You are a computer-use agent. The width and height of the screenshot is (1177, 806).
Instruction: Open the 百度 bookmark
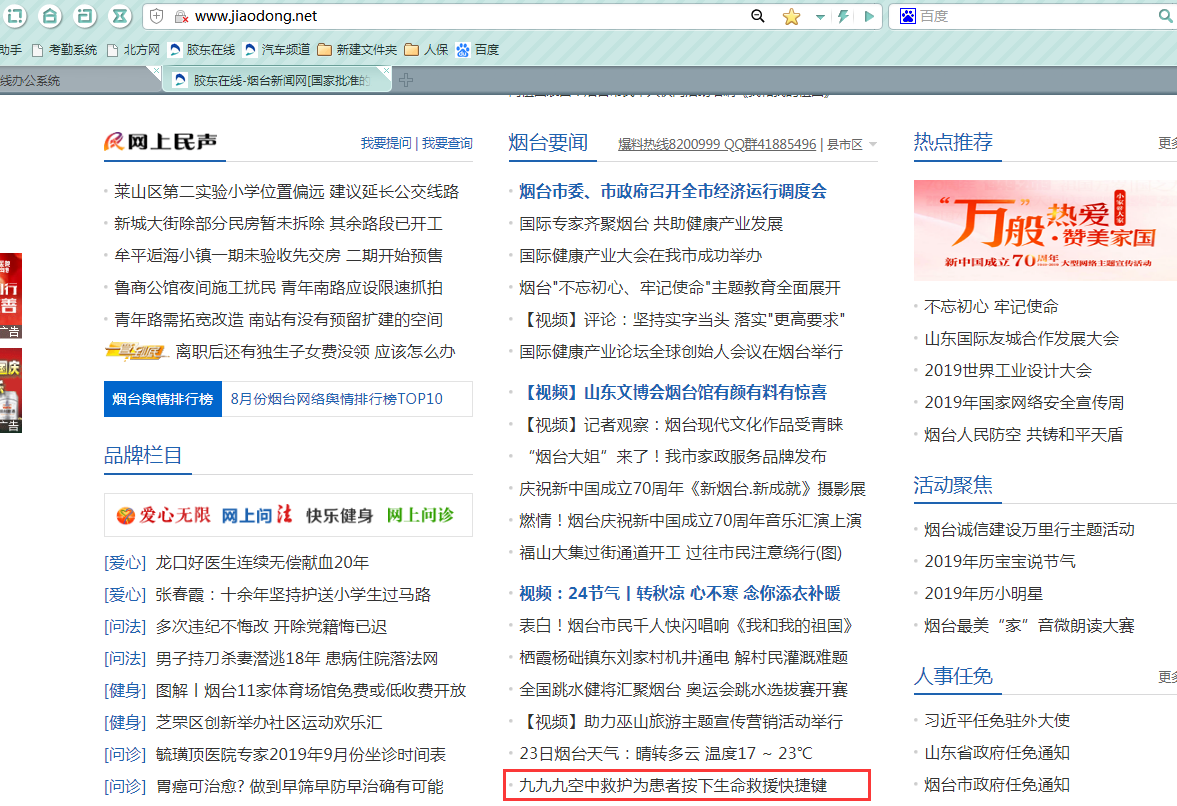click(x=477, y=50)
